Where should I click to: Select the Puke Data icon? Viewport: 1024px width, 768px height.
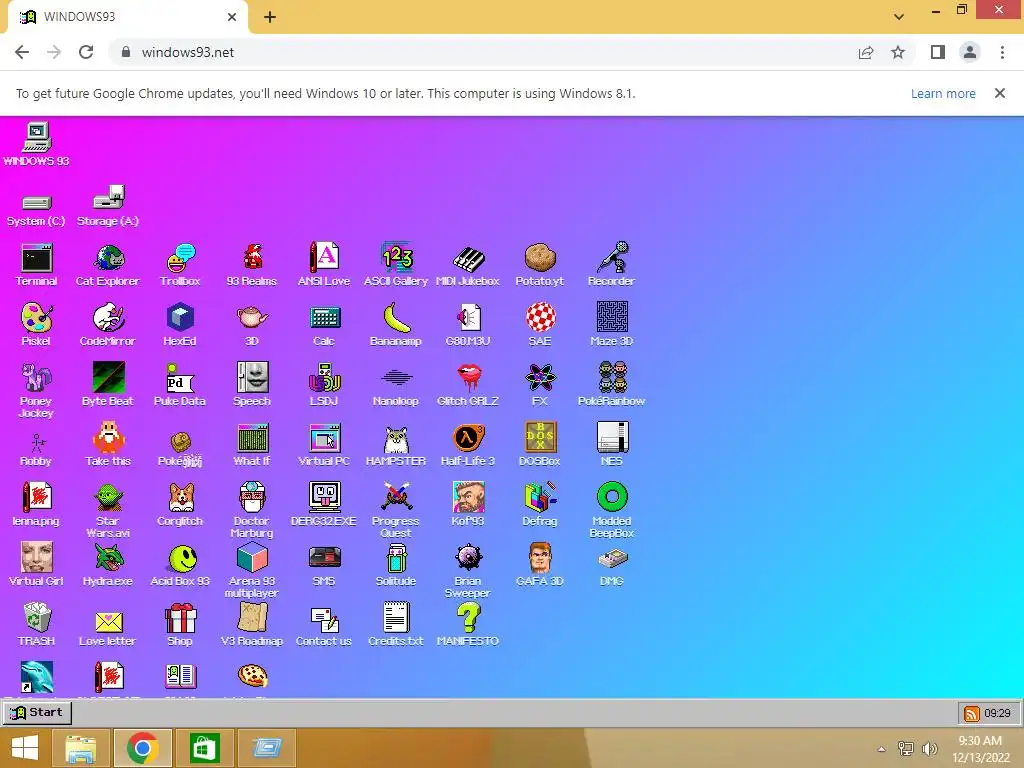(x=180, y=385)
